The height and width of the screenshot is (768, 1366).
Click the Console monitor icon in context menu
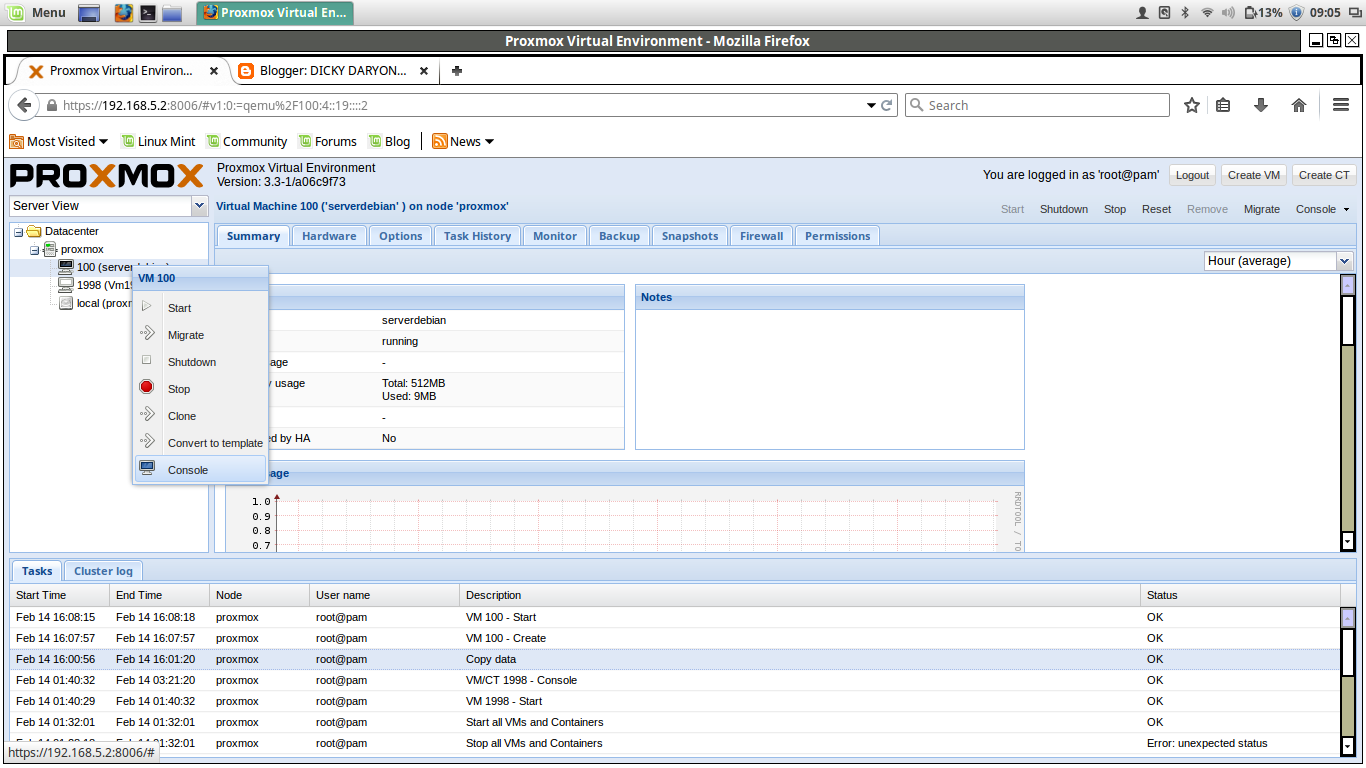147,469
